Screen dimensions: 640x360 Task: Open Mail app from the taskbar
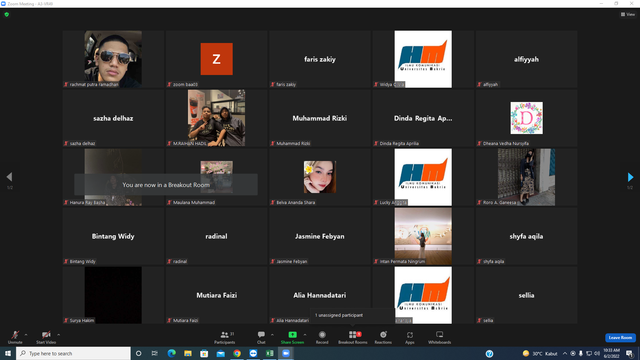pyautogui.click(x=220, y=353)
